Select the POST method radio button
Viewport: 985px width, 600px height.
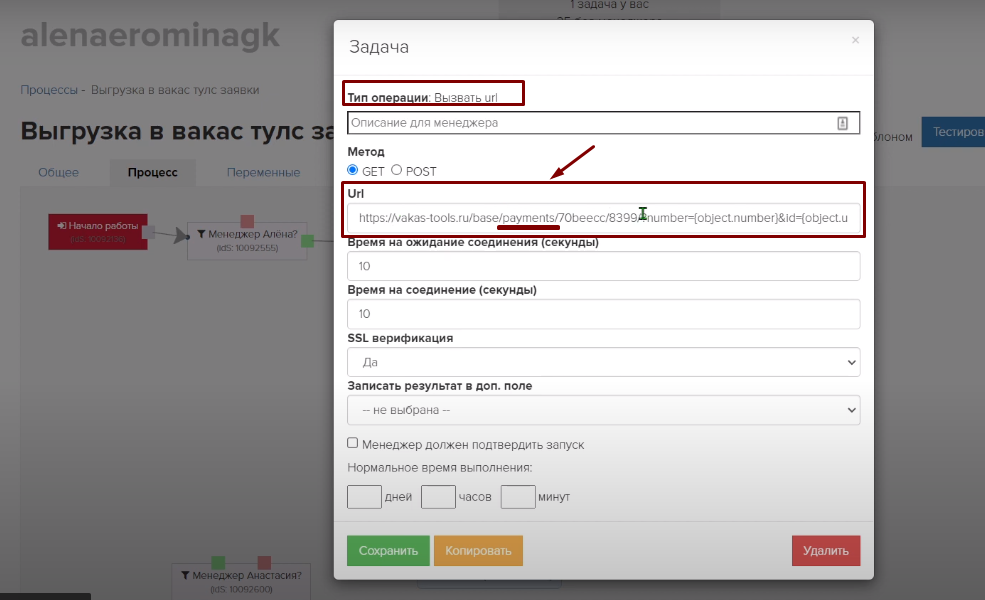pyautogui.click(x=397, y=171)
